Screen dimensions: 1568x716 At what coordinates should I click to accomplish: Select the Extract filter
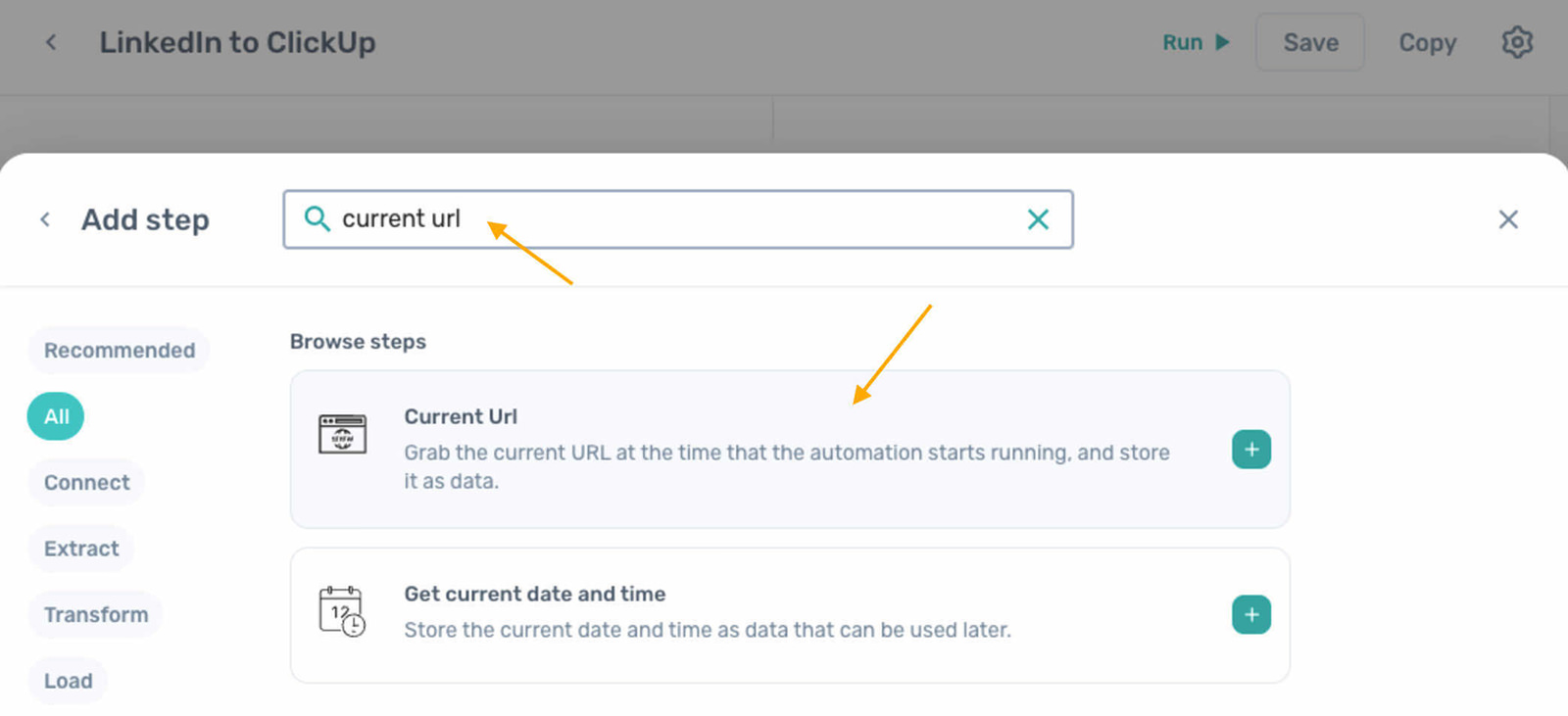point(81,549)
